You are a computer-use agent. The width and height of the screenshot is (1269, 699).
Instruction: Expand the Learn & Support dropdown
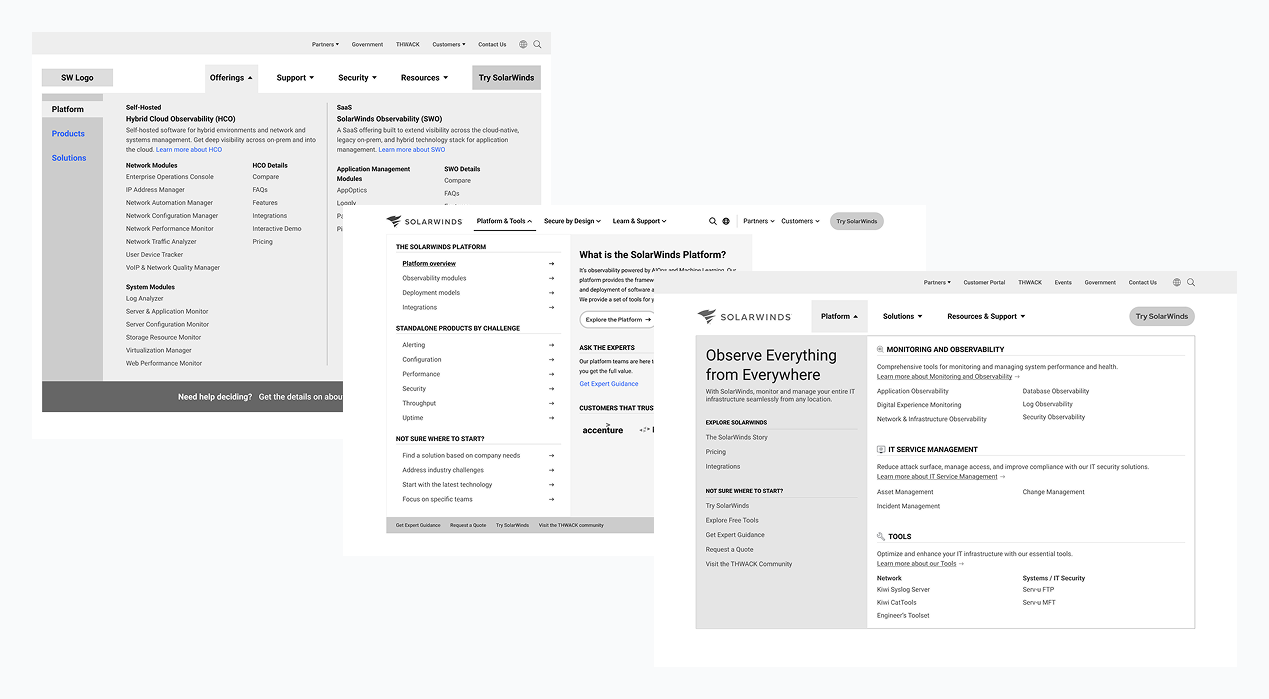[639, 221]
